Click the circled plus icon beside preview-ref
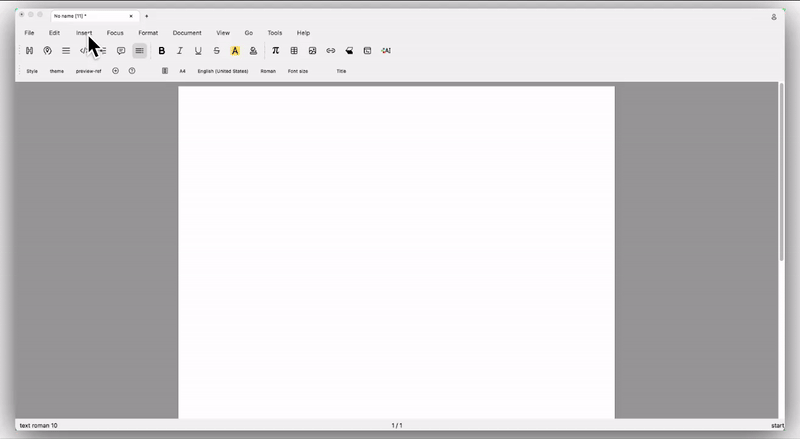The width and height of the screenshot is (800, 439). [x=115, y=71]
